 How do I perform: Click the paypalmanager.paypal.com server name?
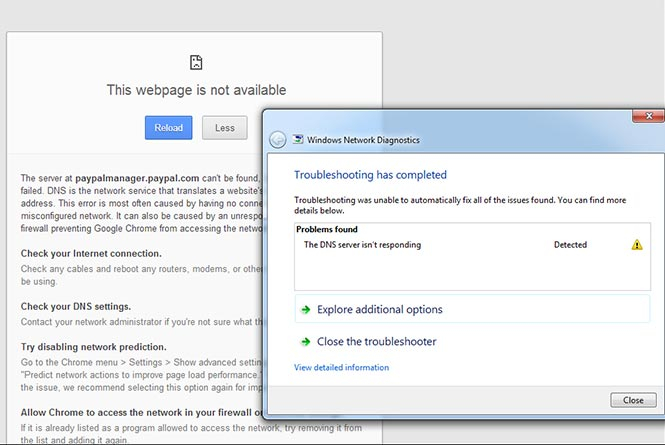coord(137,178)
